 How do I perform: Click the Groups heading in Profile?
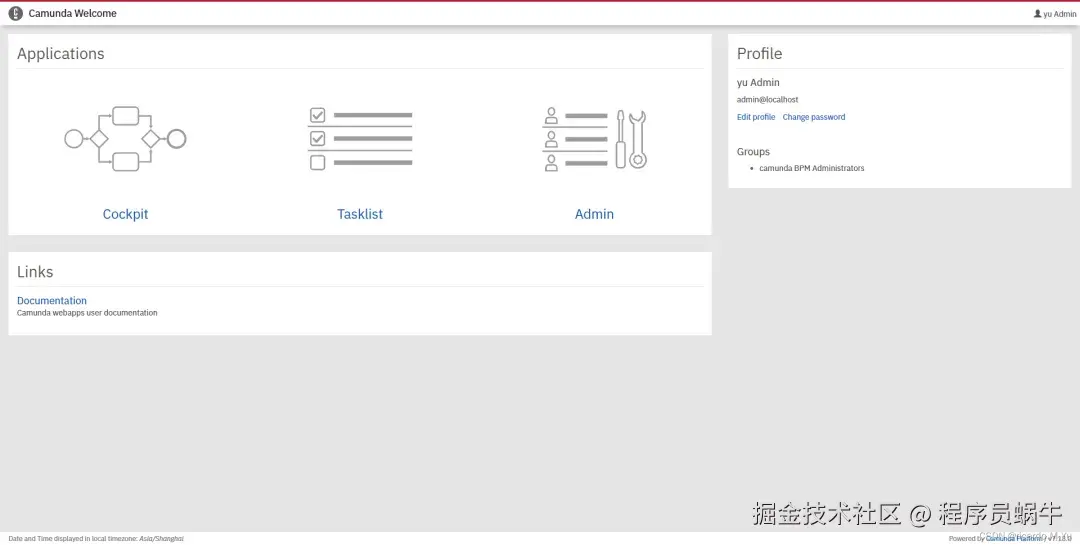(753, 152)
